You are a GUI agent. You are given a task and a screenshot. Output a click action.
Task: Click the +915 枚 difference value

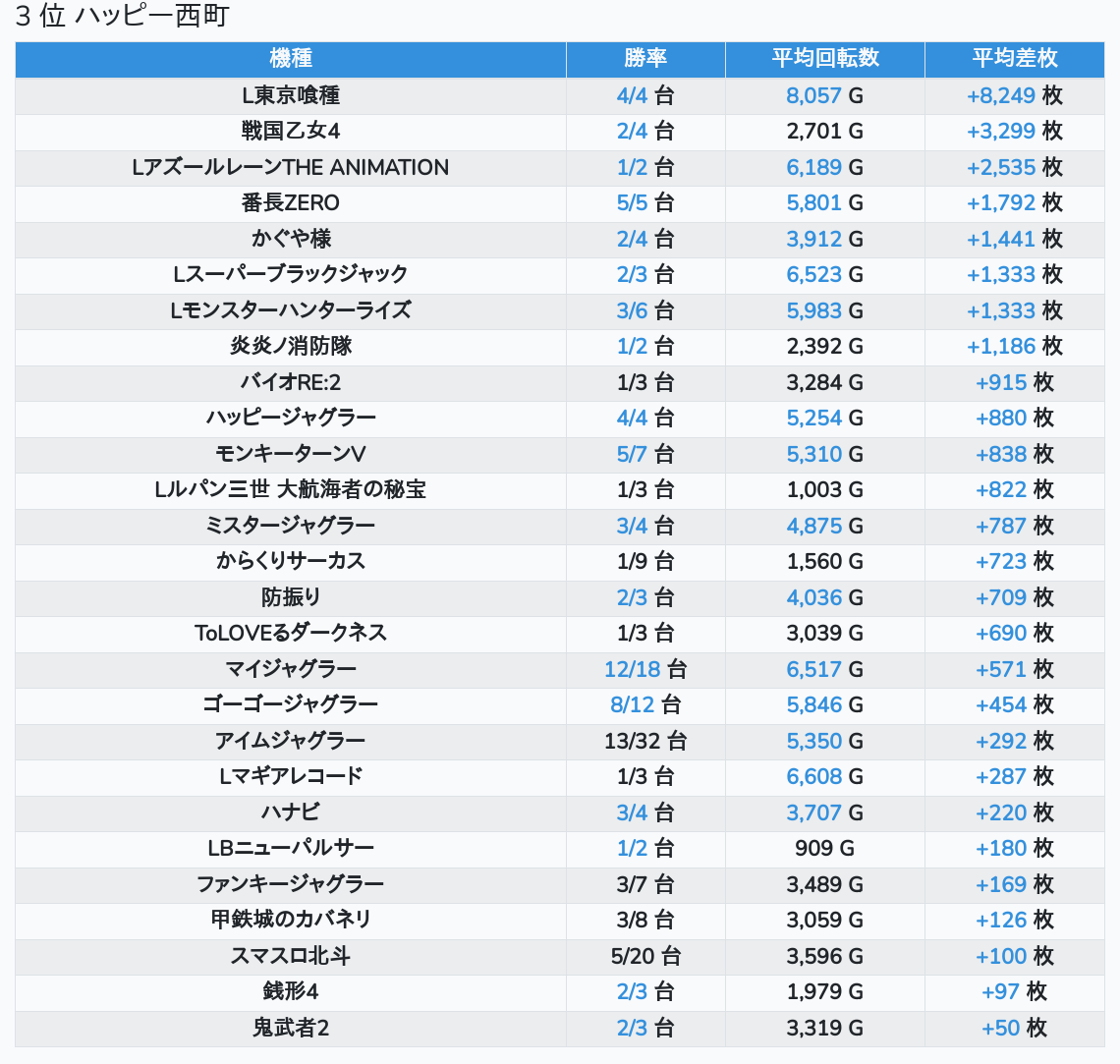1014,382
